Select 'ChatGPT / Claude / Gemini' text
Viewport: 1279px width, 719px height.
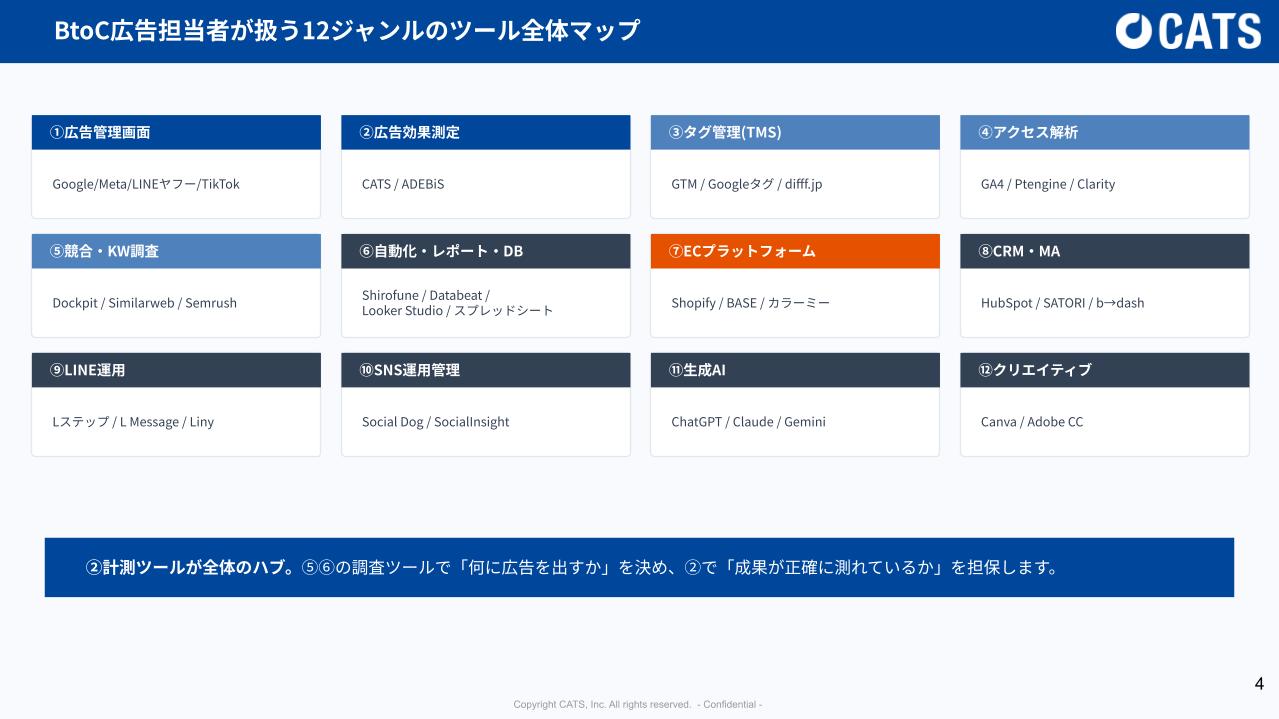coord(749,422)
